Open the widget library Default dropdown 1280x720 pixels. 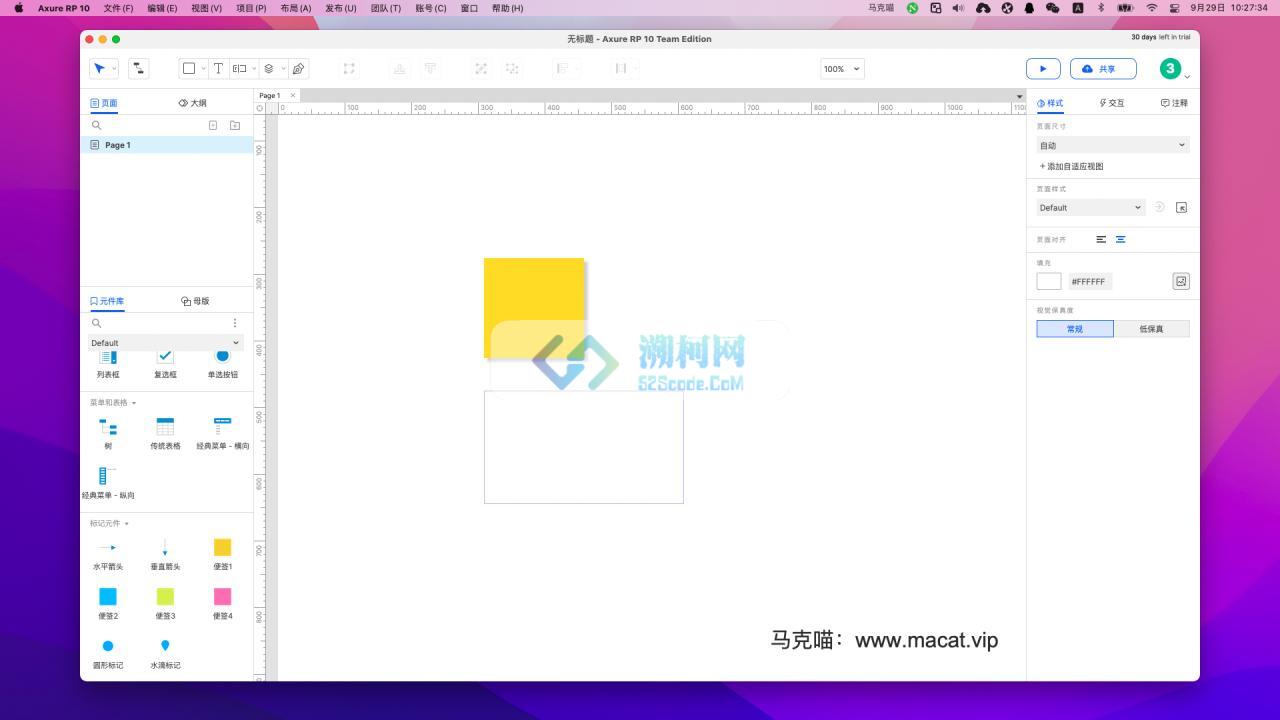point(165,343)
